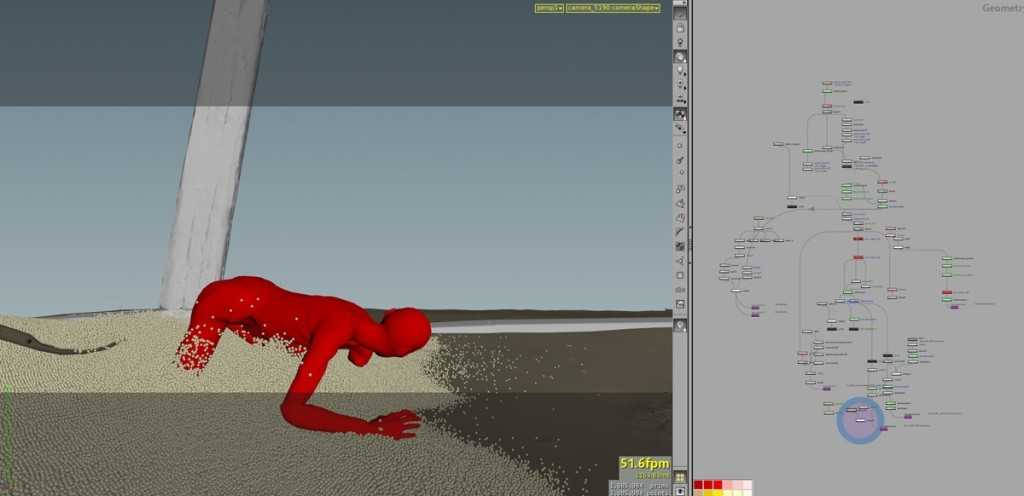Select the node inside the blue circle
Screen dimensions: 1024x496
(x=859, y=419)
